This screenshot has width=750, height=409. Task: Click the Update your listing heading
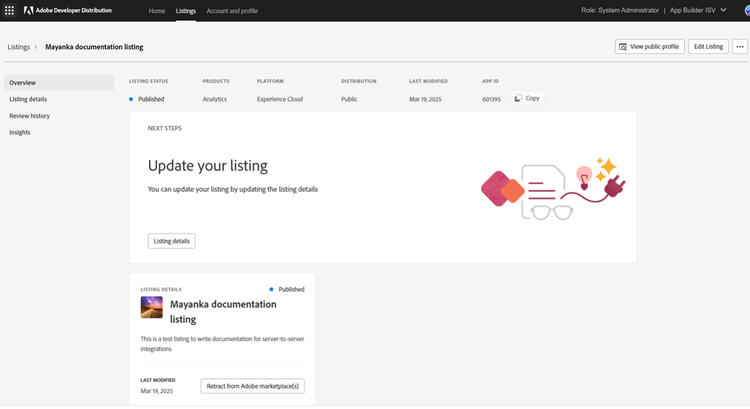pos(208,166)
